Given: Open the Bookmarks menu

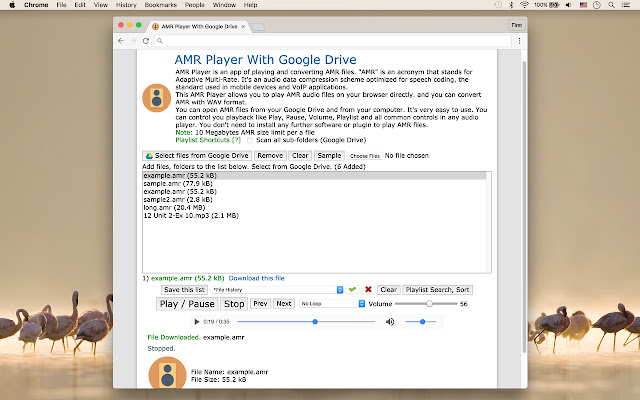Looking at the screenshot, I should point(166,5).
